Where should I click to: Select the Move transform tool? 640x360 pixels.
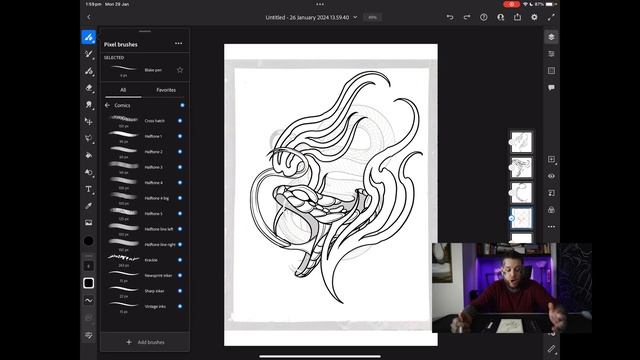89,121
